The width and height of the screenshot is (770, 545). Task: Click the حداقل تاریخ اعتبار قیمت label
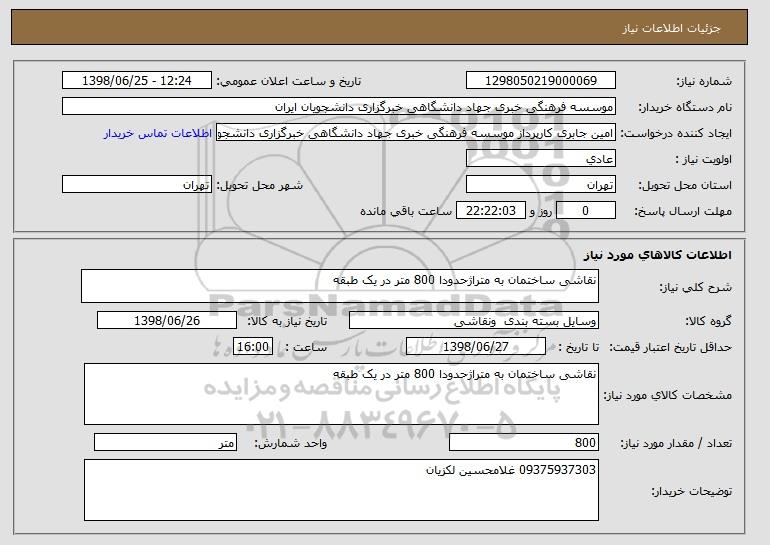click(670, 347)
